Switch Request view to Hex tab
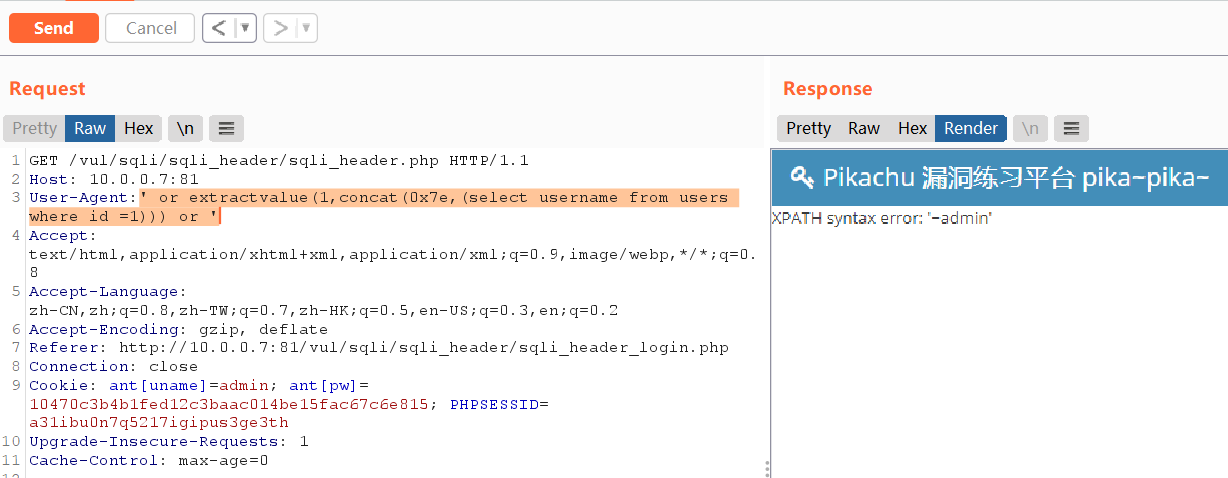The width and height of the screenshot is (1228, 478). [139, 128]
